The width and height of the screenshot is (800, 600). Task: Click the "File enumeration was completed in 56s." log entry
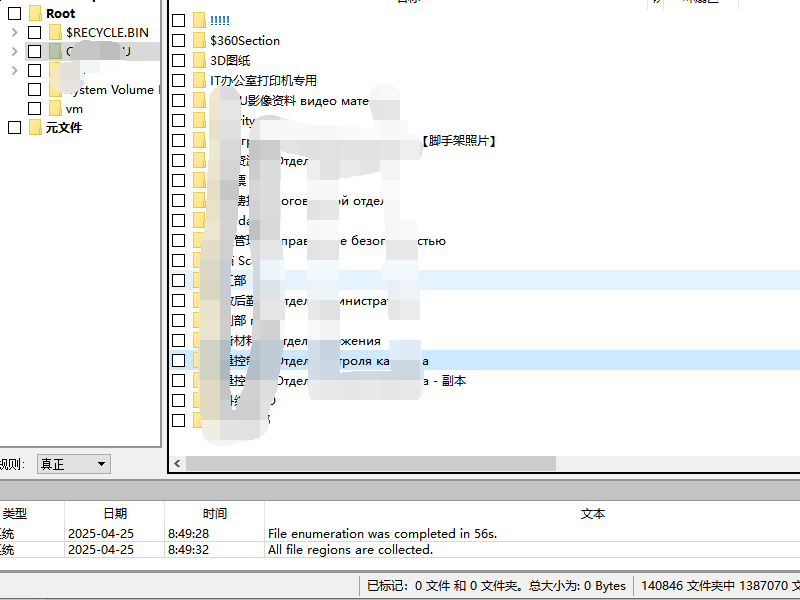(x=383, y=534)
